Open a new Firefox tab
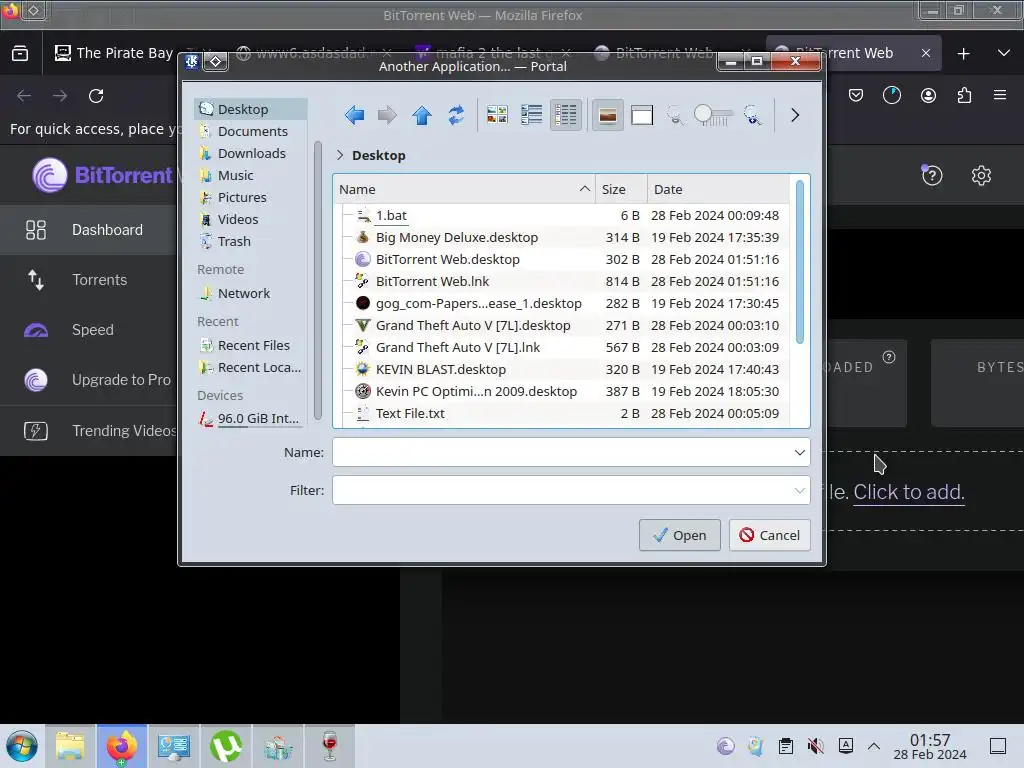The image size is (1024, 768). [x=963, y=54]
